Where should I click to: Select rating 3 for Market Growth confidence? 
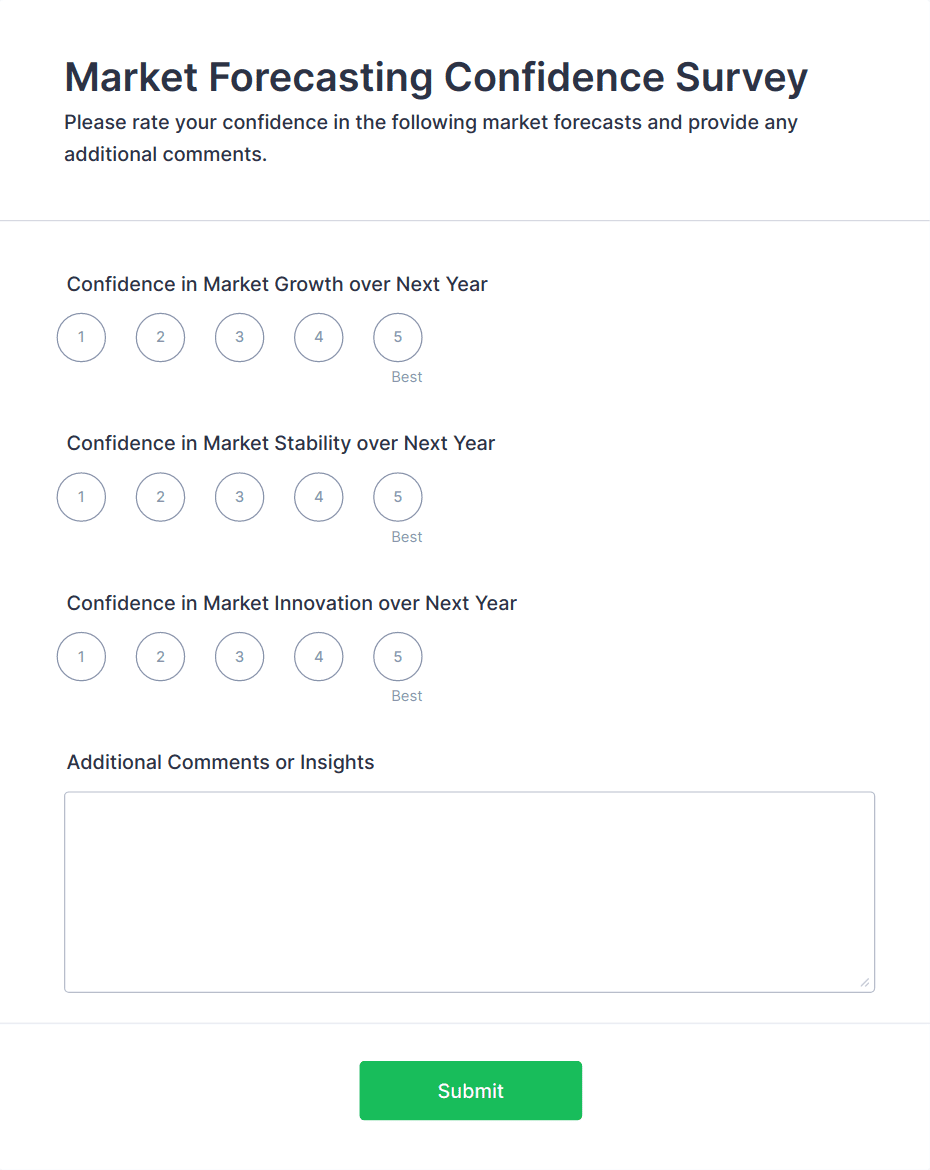239,337
